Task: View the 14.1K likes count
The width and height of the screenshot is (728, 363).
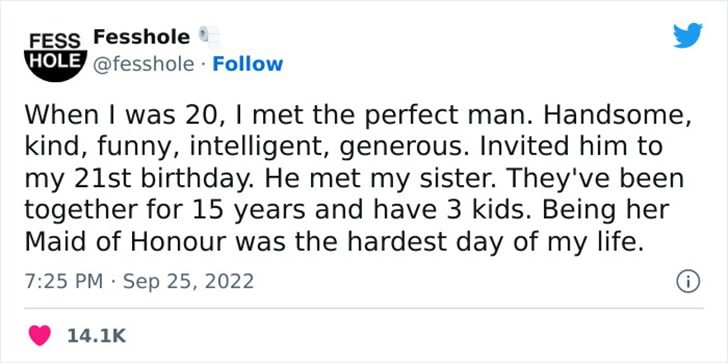Action: [x=97, y=336]
